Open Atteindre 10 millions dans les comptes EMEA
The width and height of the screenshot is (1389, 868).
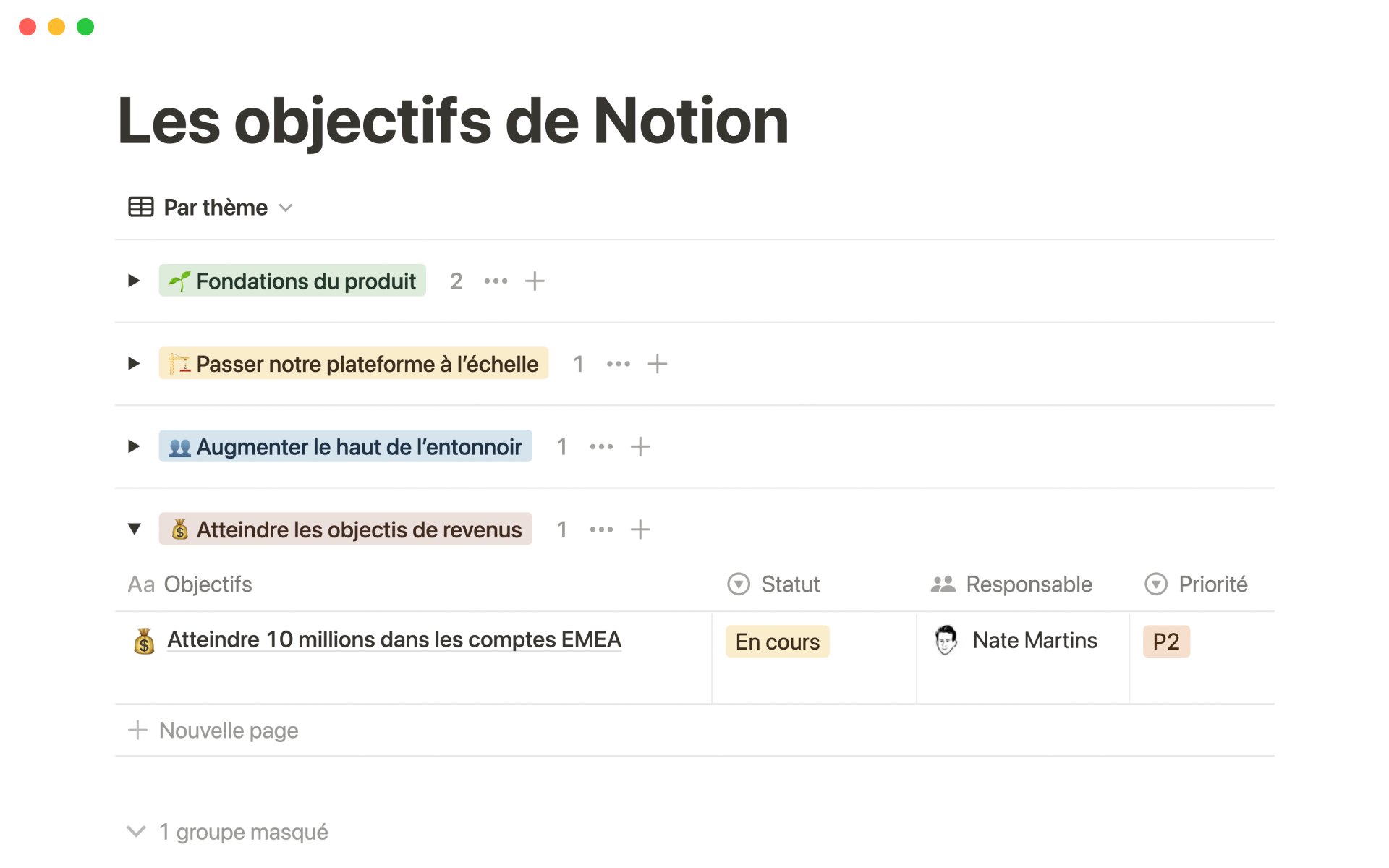394,640
